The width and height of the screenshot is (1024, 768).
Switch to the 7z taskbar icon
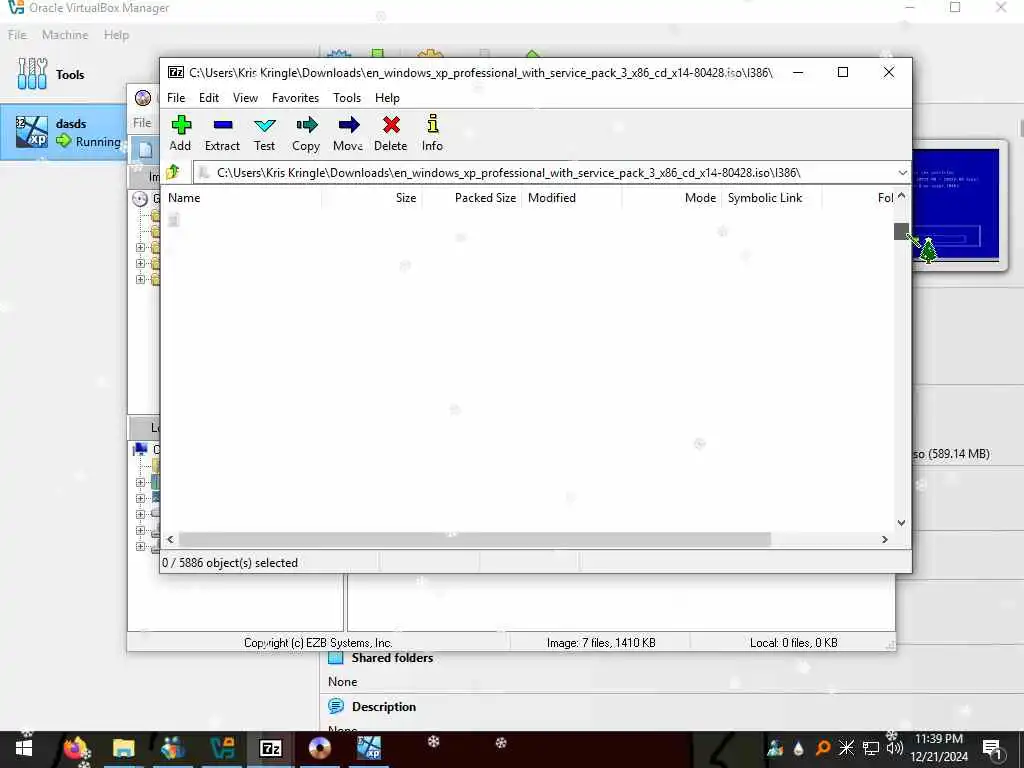[270, 748]
